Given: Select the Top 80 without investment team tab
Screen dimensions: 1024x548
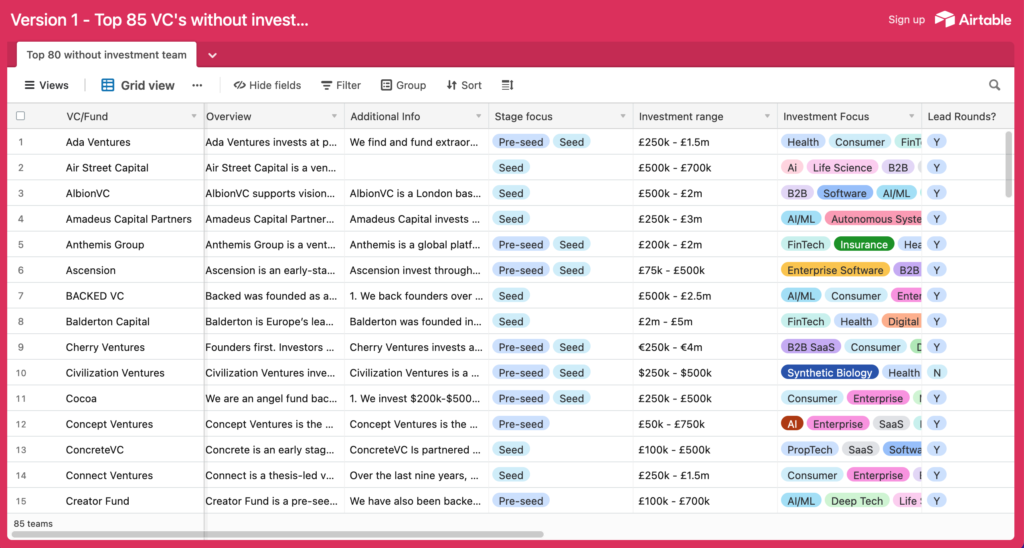Looking at the screenshot, I should point(106,55).
